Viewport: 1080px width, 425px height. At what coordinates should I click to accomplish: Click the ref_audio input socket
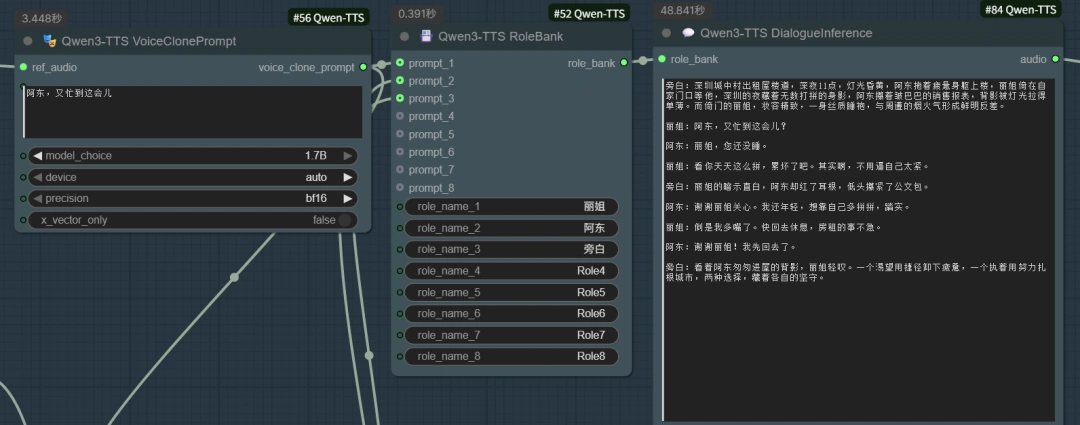[x=23, y=67]
